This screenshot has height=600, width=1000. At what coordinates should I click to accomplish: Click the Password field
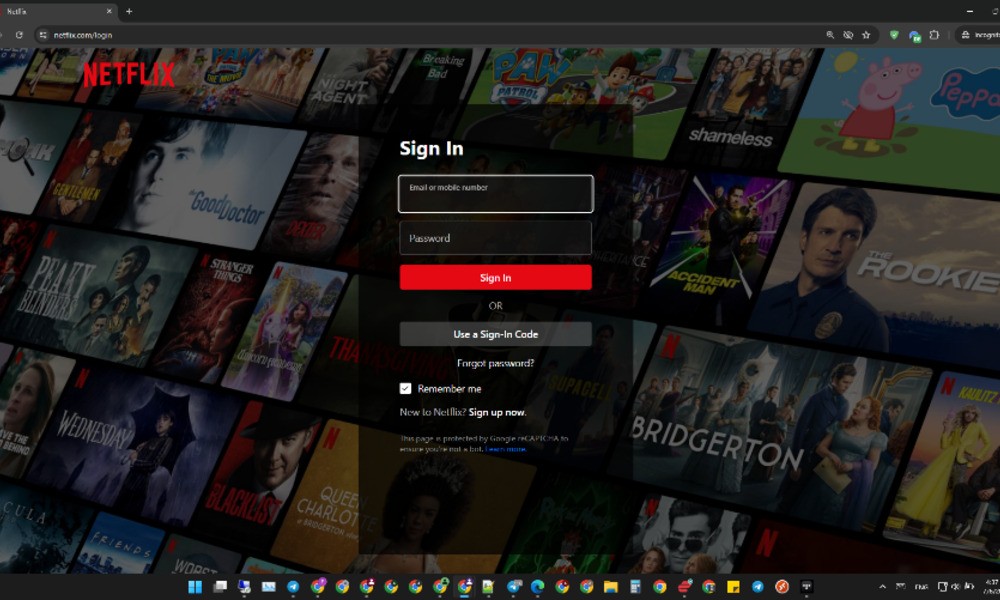pyautogui.click(x=496, y=238)
